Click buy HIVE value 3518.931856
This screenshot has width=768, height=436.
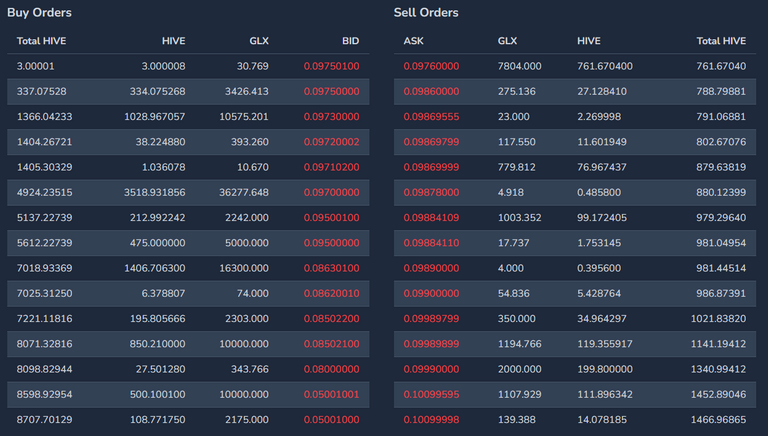pyautogui.click(x=155, y=193)
